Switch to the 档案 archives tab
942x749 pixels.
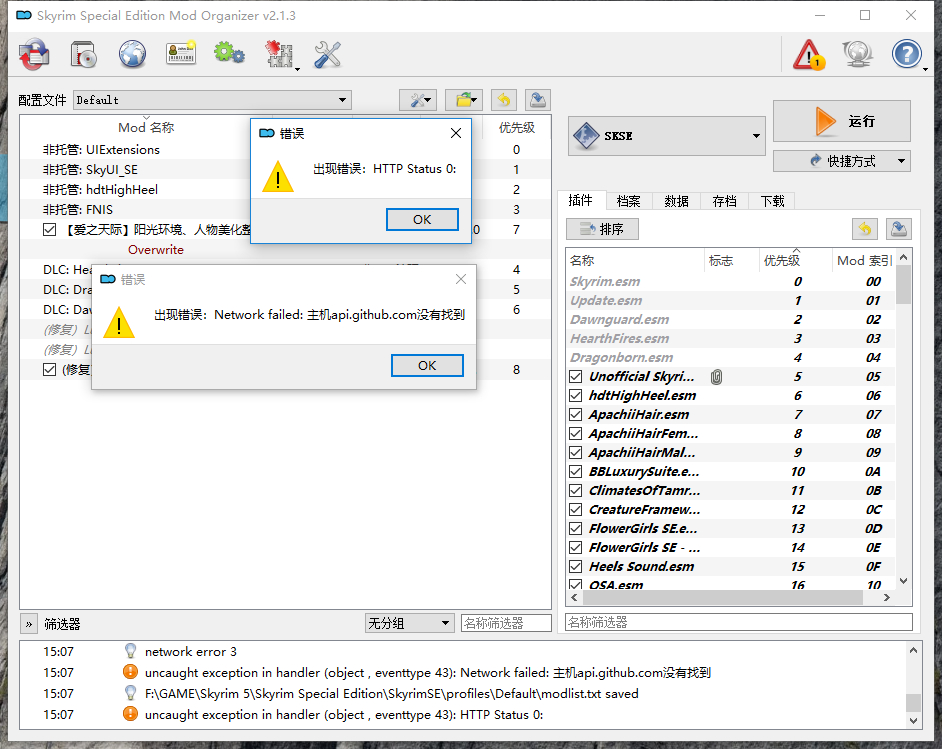(x=628, y=201)
